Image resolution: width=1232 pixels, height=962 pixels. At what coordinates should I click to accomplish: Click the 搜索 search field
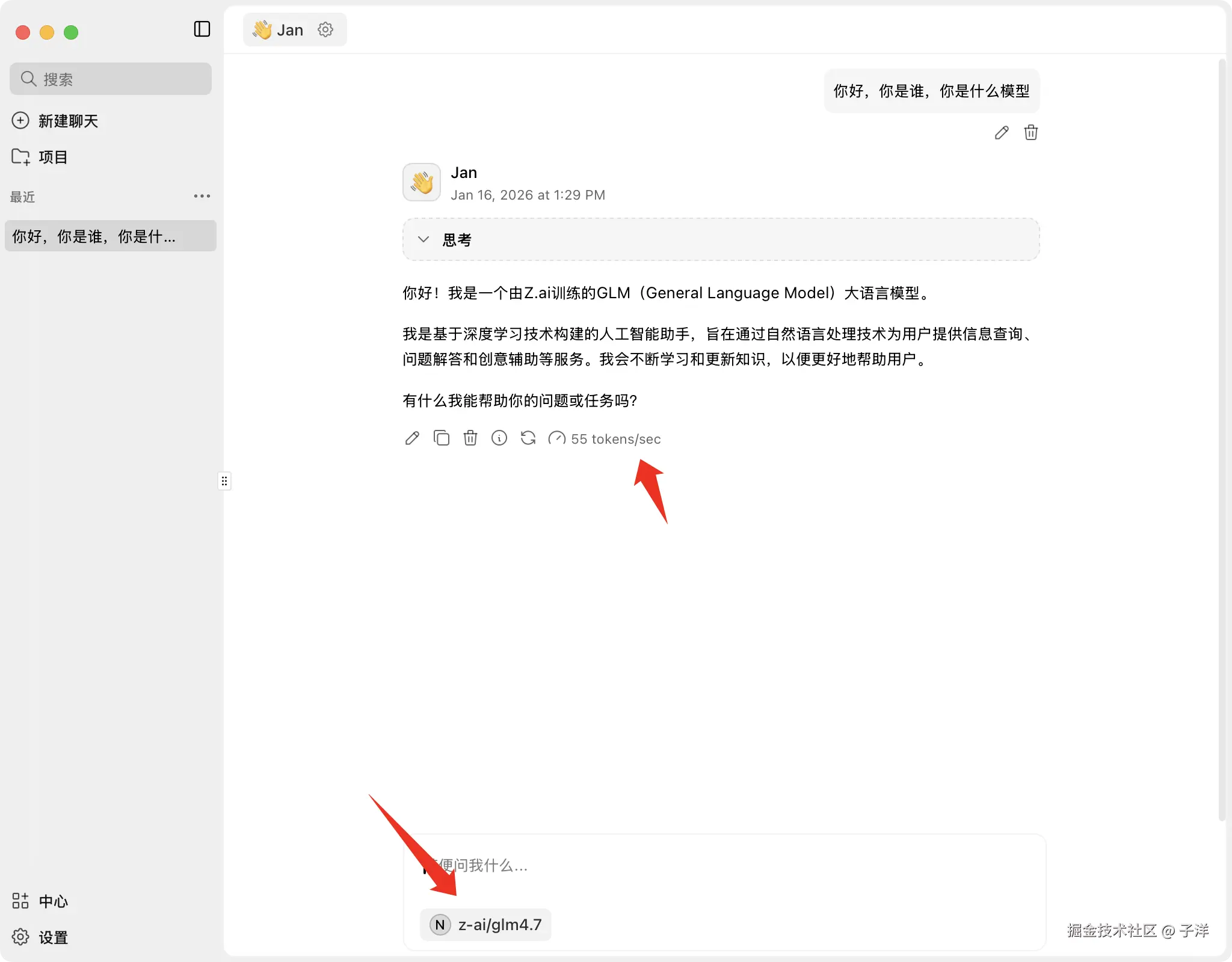pyautogui.click(x=111, y=79)
